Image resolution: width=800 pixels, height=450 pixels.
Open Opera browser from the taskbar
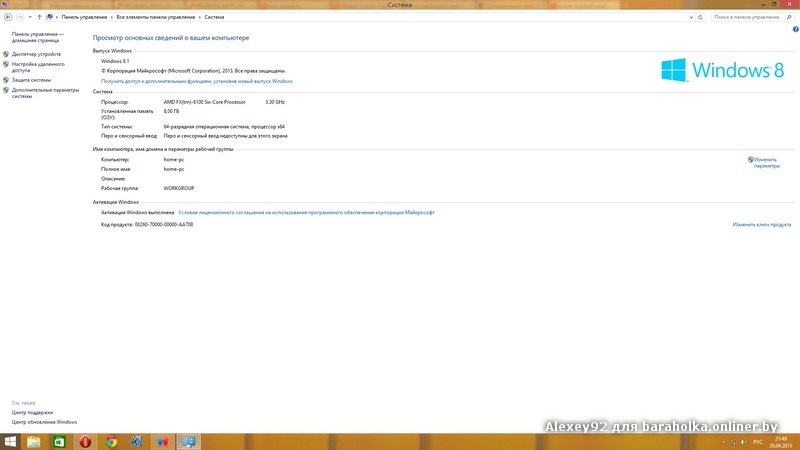point(85,441)
